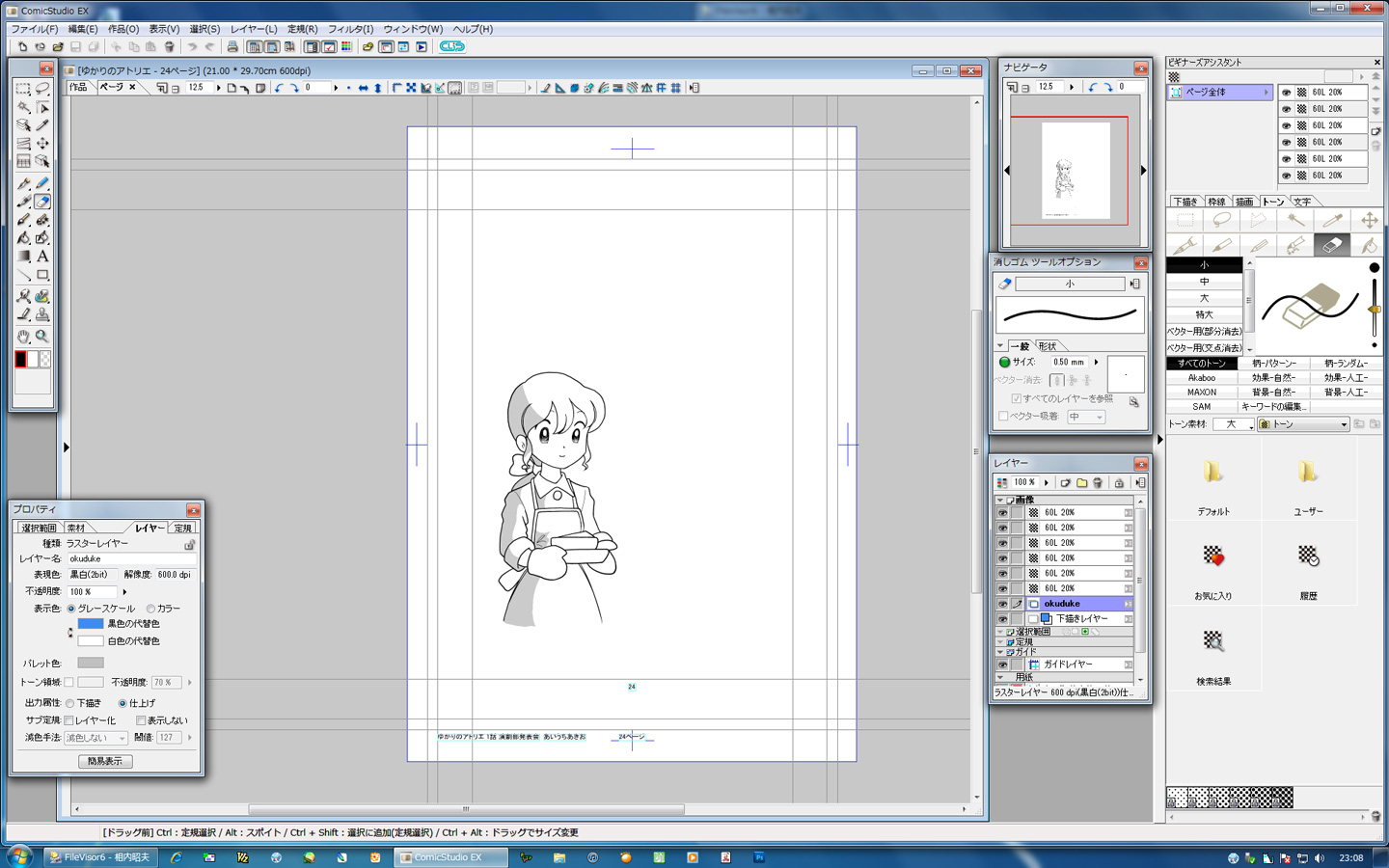Select 仕上げ output attribute radio
The width and height of the screenshot is (1389, 868).
click(x=123, y=703)
